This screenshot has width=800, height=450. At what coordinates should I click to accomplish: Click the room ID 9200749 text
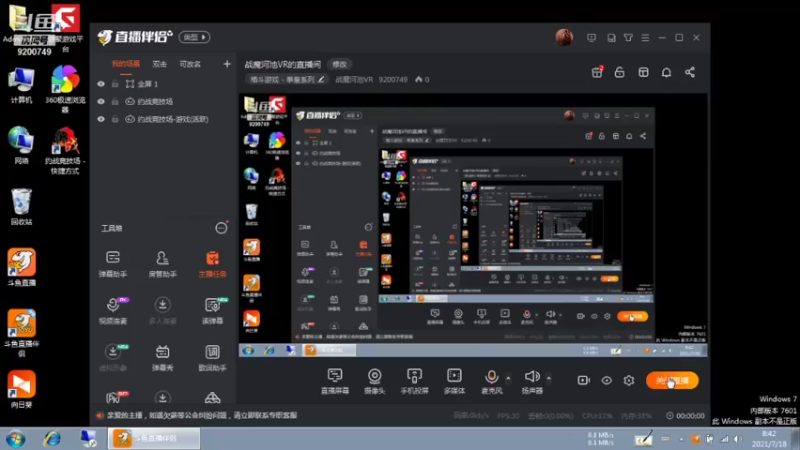point(393,80)
